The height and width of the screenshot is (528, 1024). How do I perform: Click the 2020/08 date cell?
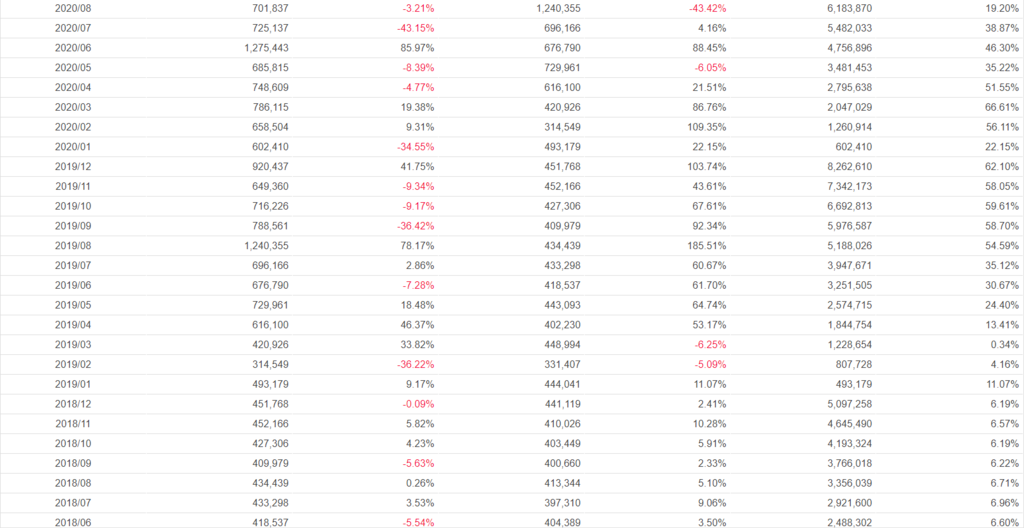pos(72,8)
